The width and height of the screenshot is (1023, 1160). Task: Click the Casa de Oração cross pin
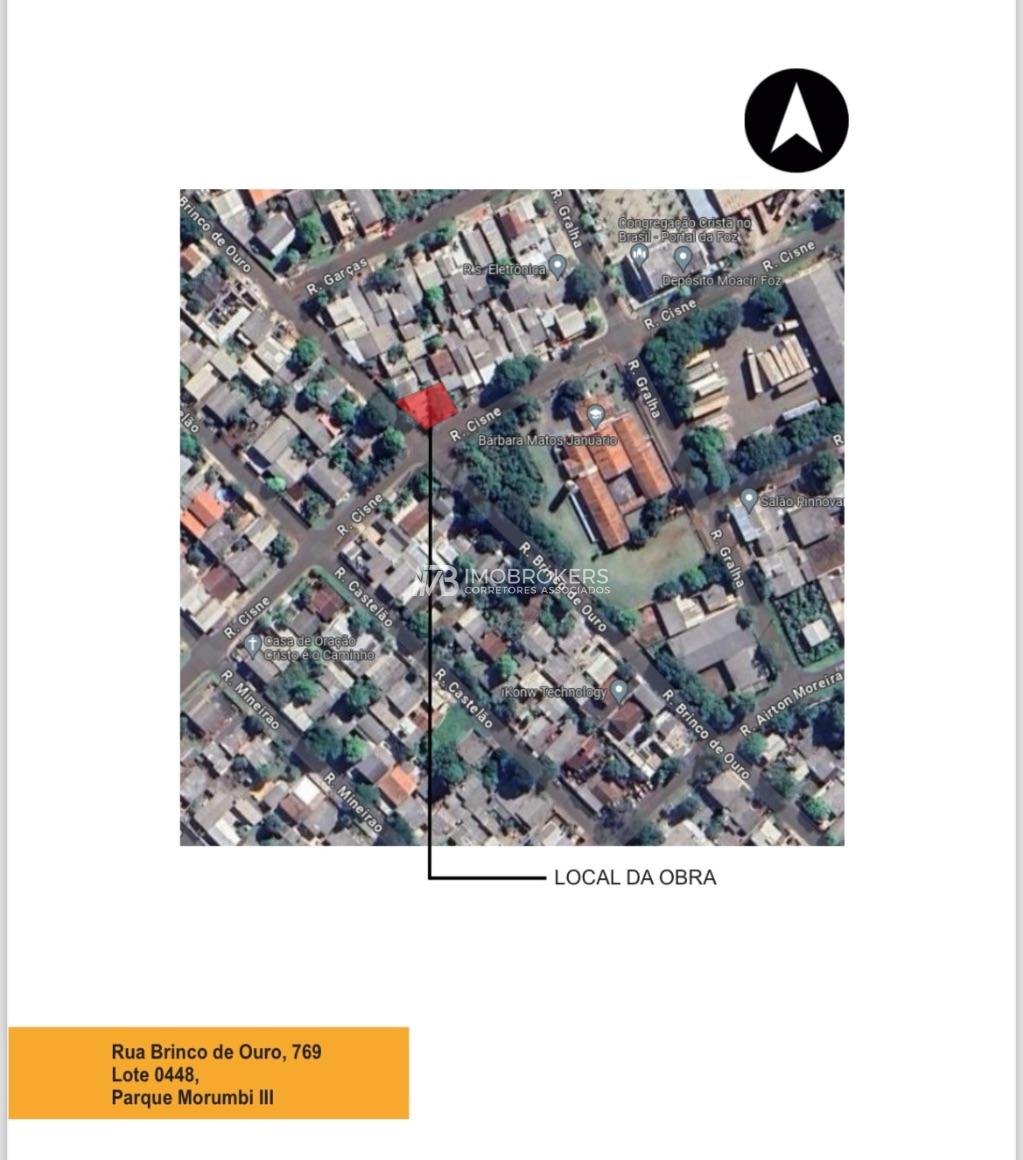253,645
